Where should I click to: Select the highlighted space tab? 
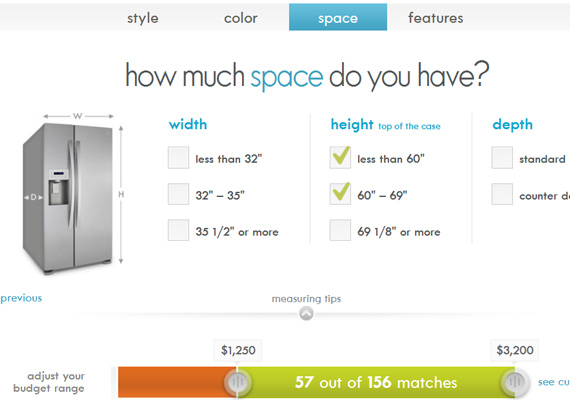(338, 17)
